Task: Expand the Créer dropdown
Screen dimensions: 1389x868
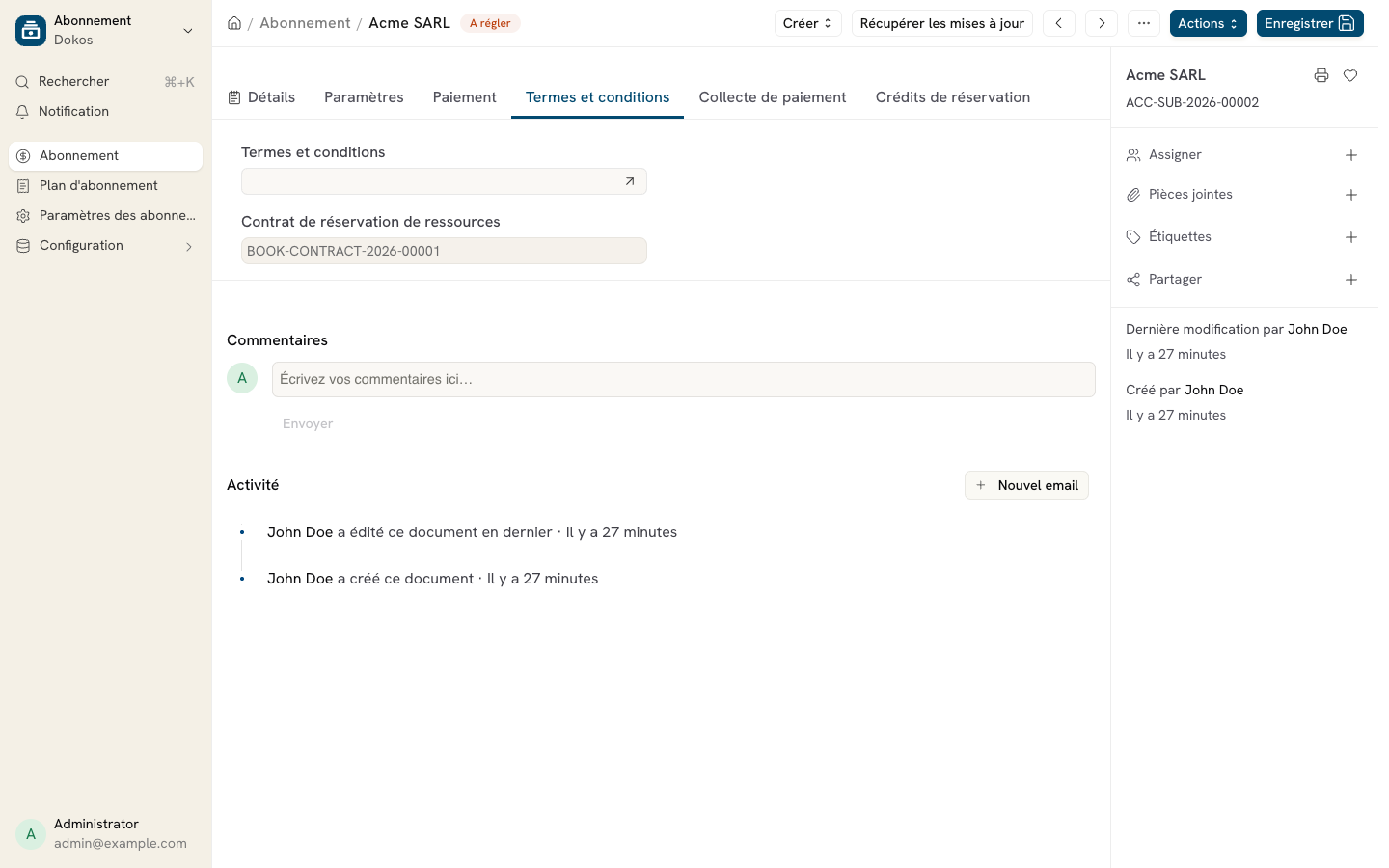Action: tap(808, 23)
